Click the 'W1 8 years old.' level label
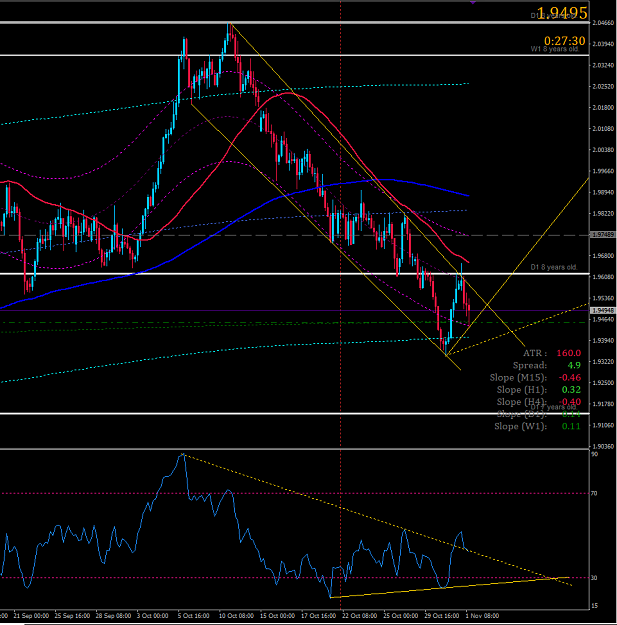 pos(554,49)
